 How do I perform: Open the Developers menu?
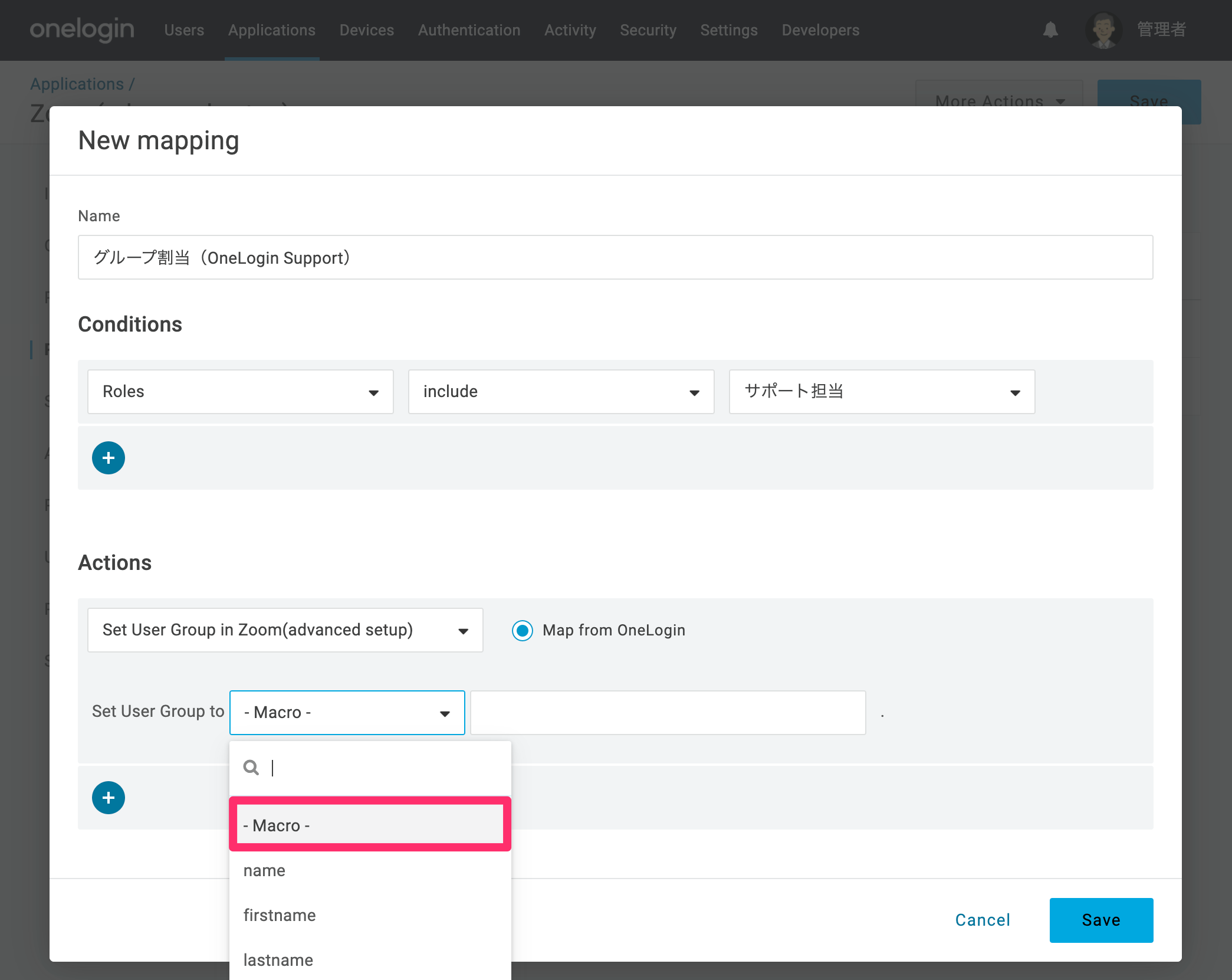(x=821, y=30)
